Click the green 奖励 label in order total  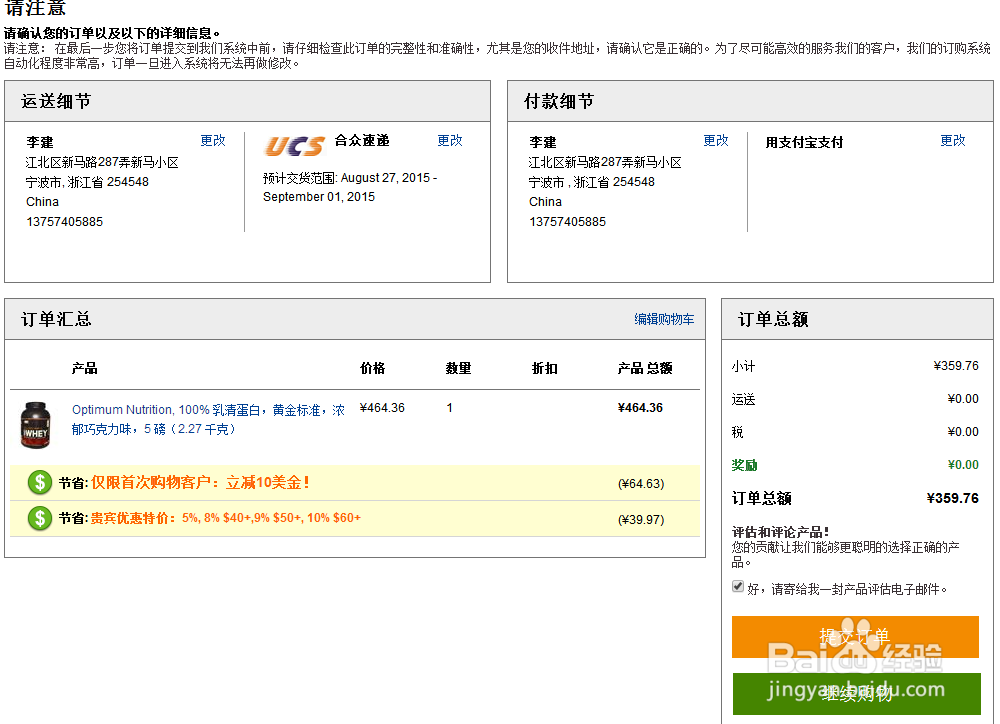pos(744,465)
